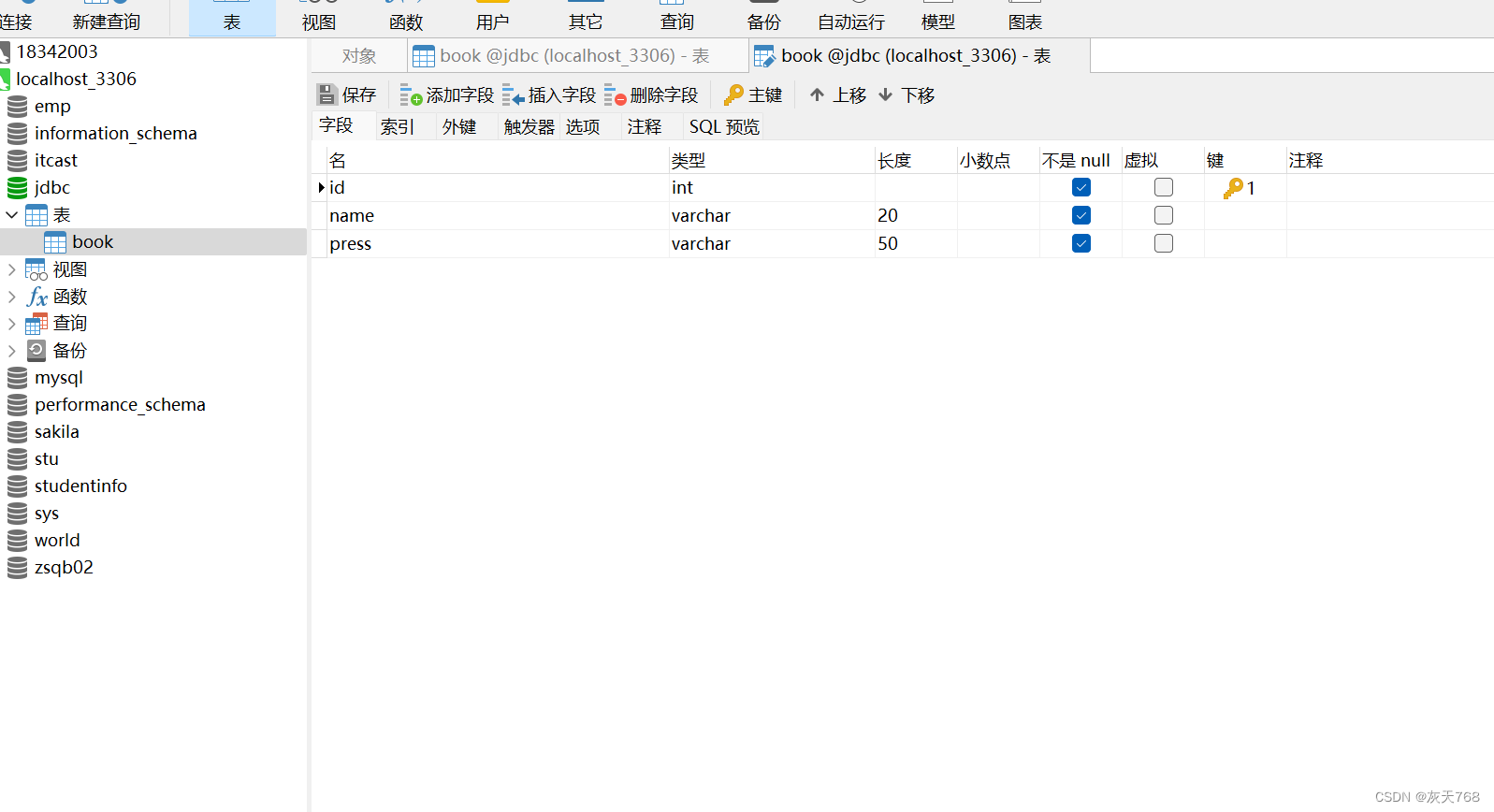1494x812 pixels.
Task: Click the world database icon
Action: [x=17, y=541]
